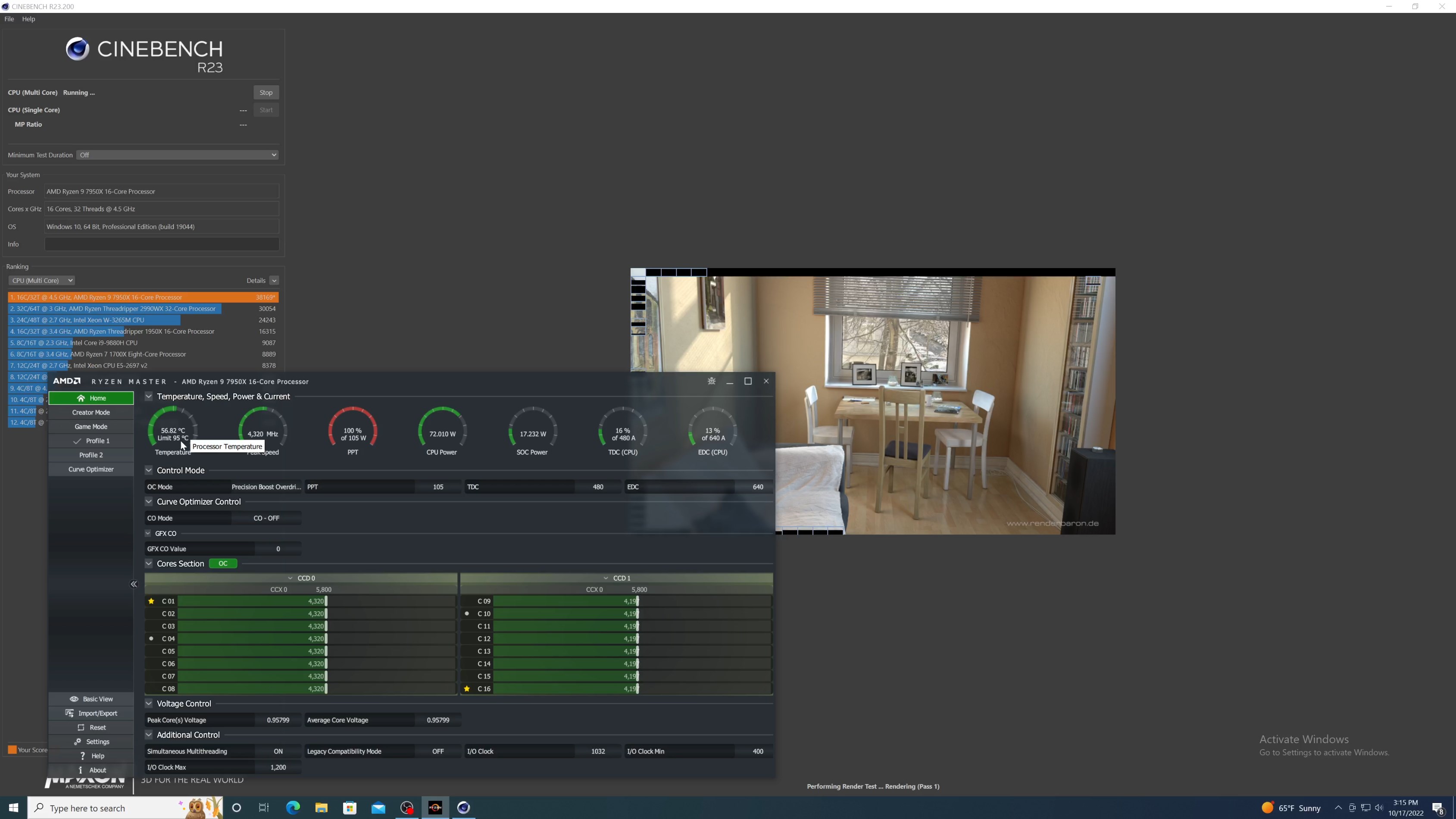Toggle CO Mode CO - OFF value
1456x819 pixels.
coord(266,518)
